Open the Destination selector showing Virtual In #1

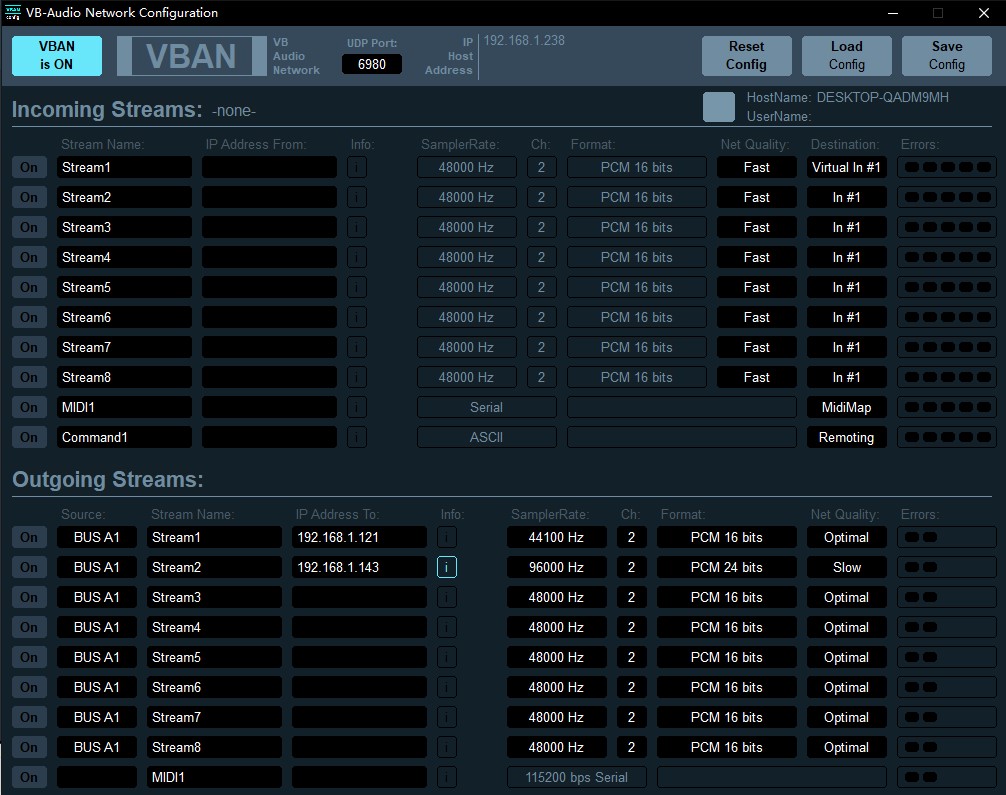846,167
